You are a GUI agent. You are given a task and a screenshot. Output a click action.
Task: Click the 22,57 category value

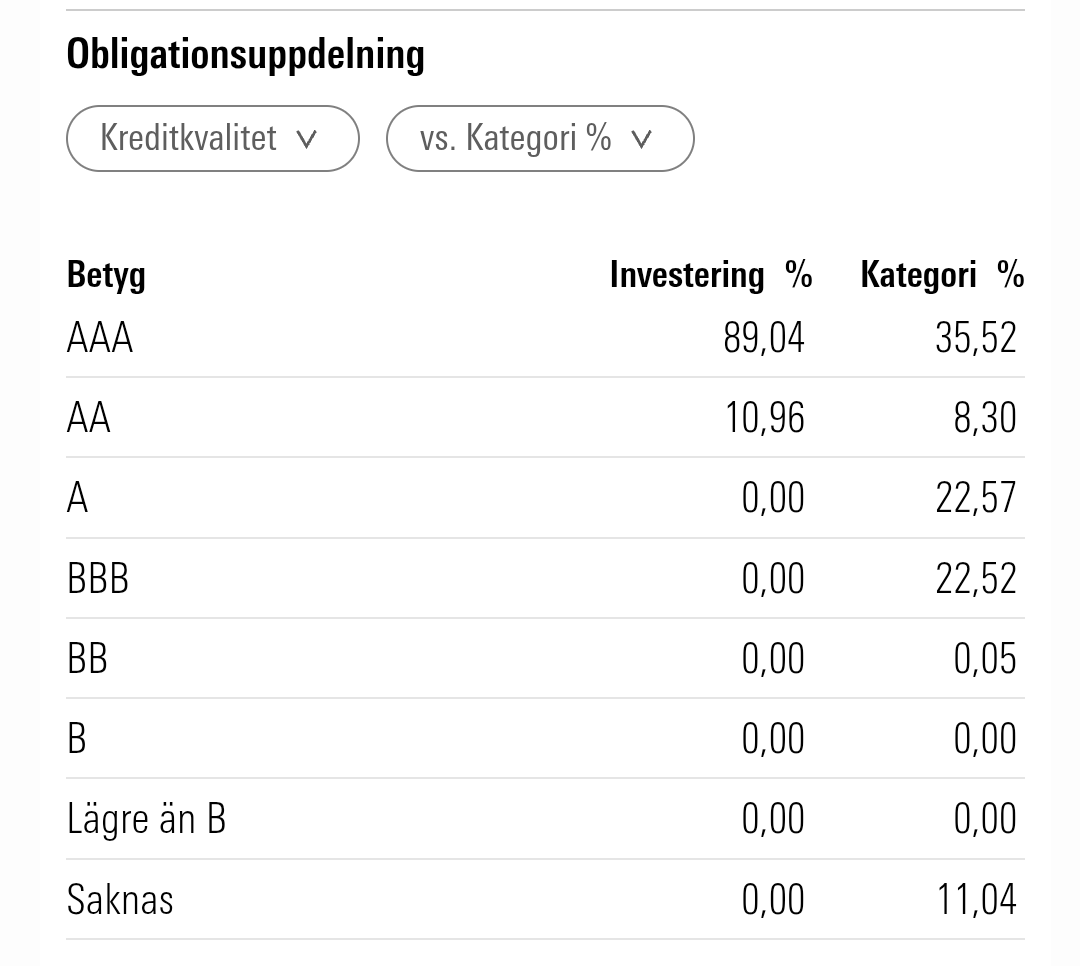coord(976,498)
